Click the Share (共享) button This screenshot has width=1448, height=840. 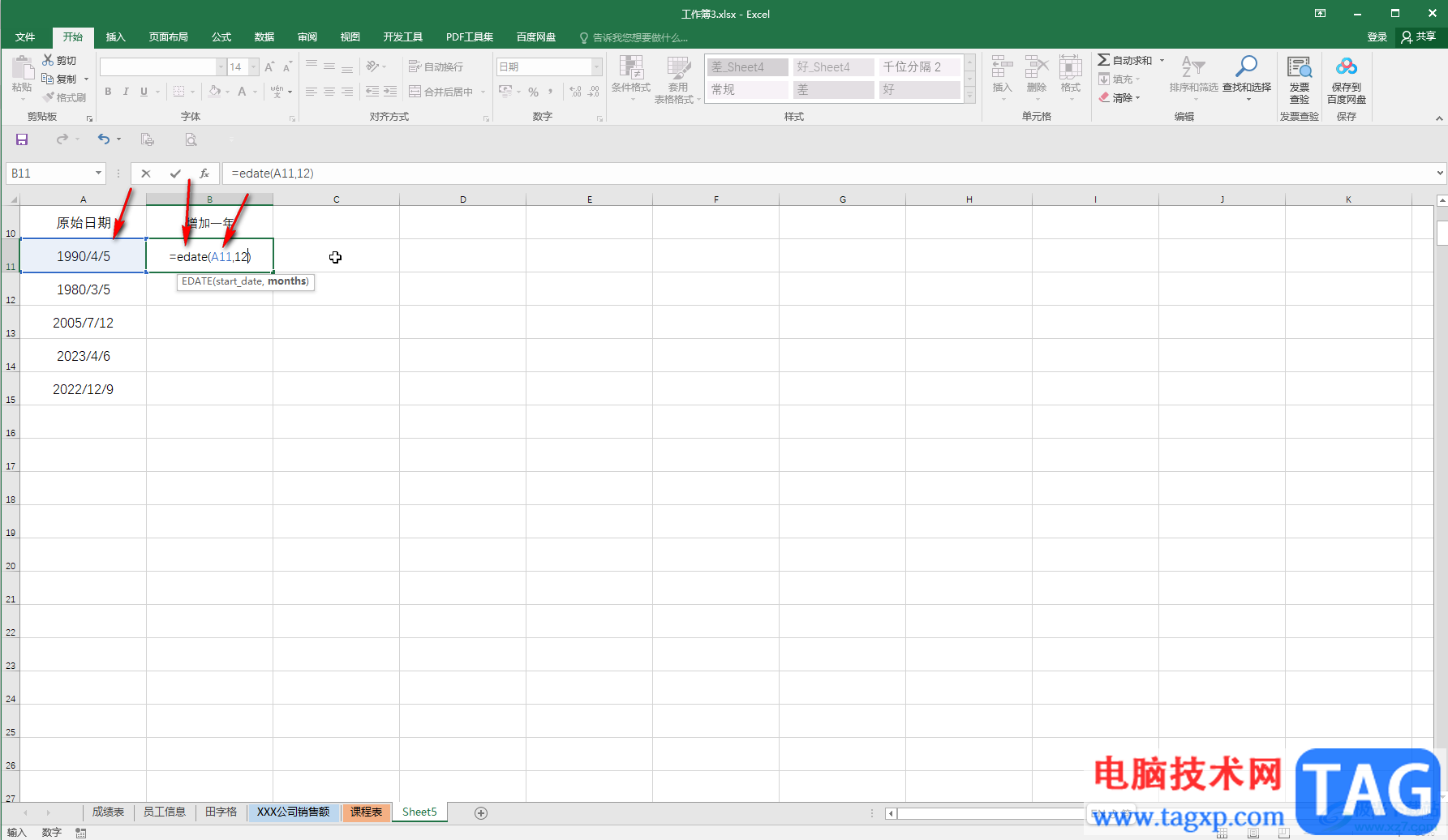pyautogui.click(x=1418, y=37)
